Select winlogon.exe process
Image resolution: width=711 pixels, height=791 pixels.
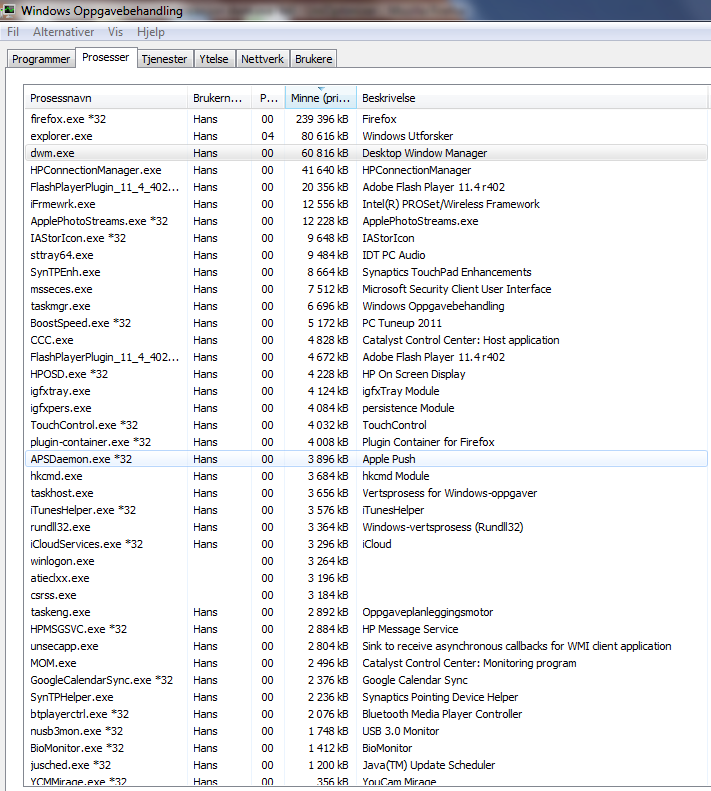[x=366, y=561]
